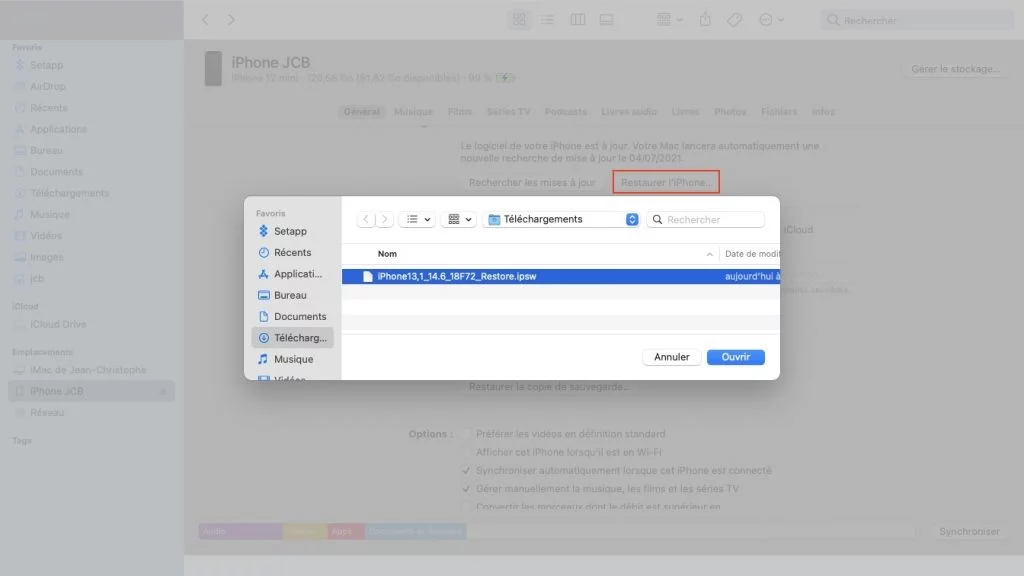This screenshot has width=1024, height=576.
Task: Click Finder toolbar tags icon
Action: (735, 20)
